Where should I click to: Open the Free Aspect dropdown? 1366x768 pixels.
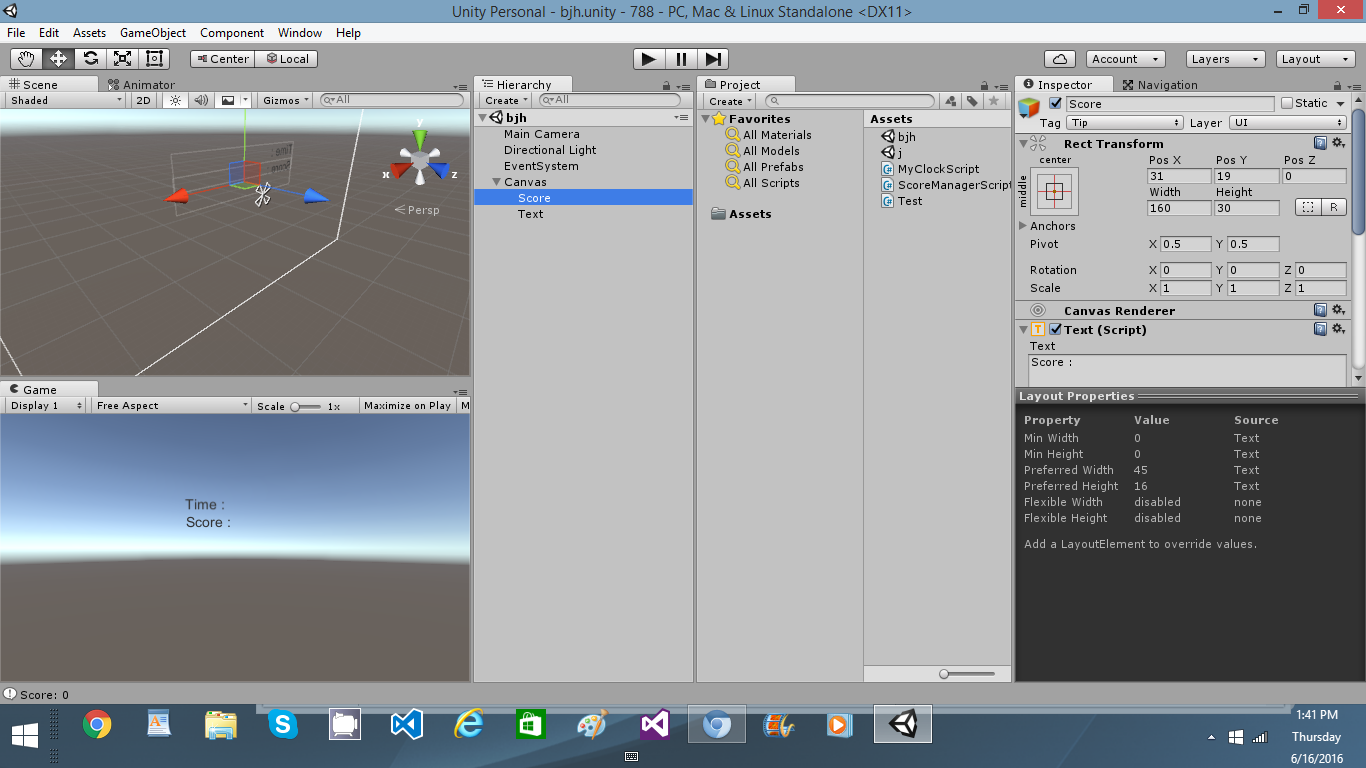(172, 406)
